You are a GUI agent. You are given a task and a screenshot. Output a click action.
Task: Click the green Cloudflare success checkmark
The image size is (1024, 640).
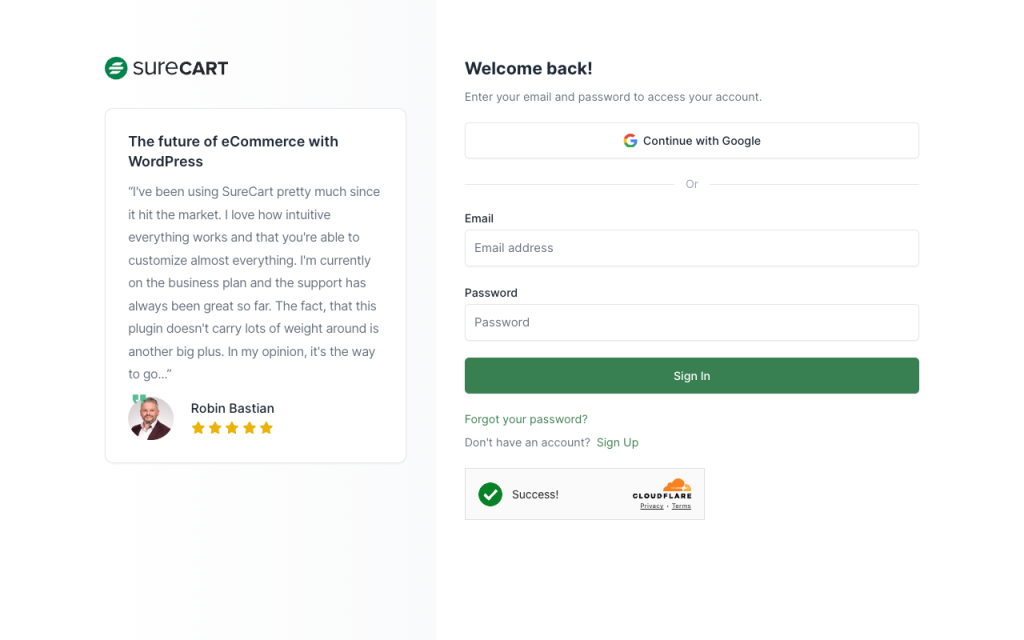(490, 494)
